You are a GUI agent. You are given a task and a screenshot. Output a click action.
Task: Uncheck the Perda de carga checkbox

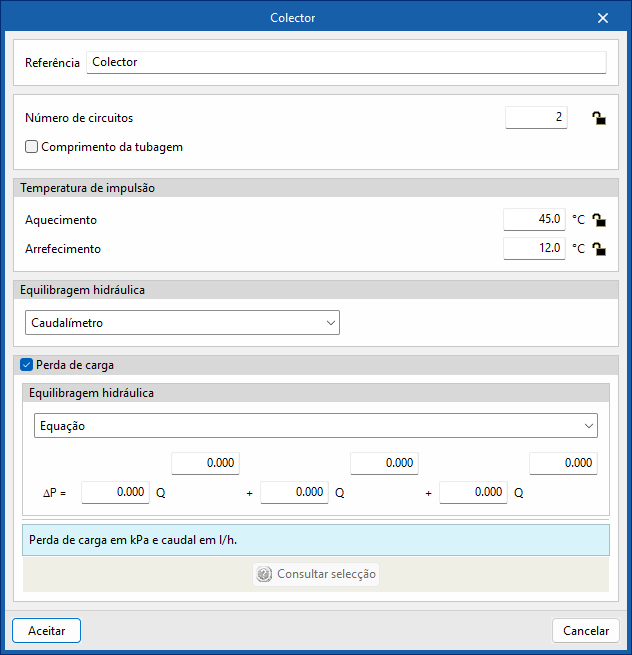pos(26,365)
